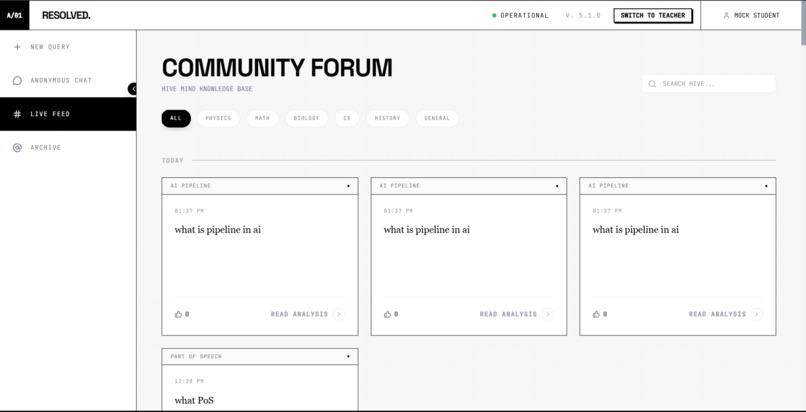The height and width of the screenshot is (412, 806).
Task: Click the plus icon beside New Query
Action: tap(17, 47)
